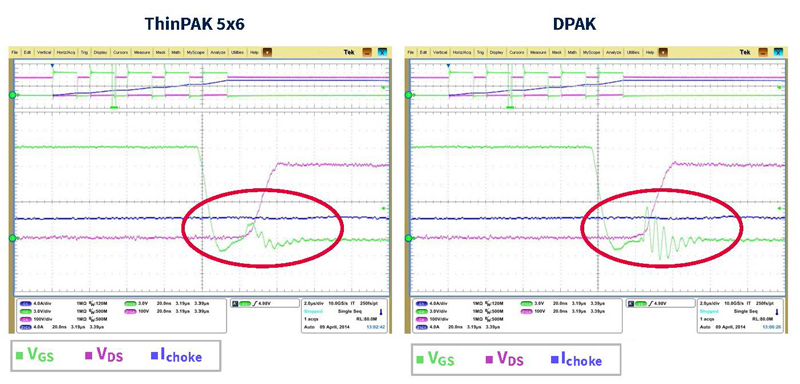
Task: Click the green VGS legend square under ThinPAK
Action: tap(19, 355)
